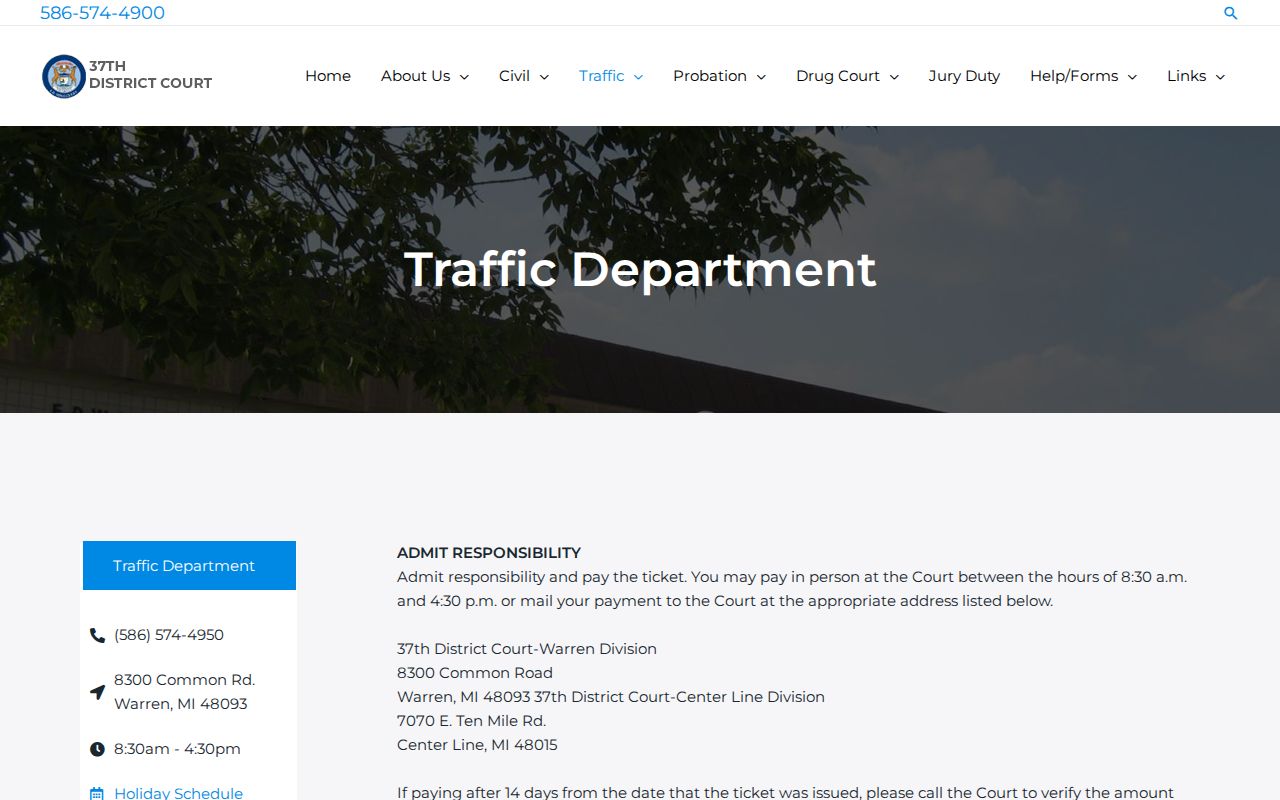1280x800 pixels.
Task: Click the clock icon next to 8:30am - 4:30pm
Action: point(97,749)
